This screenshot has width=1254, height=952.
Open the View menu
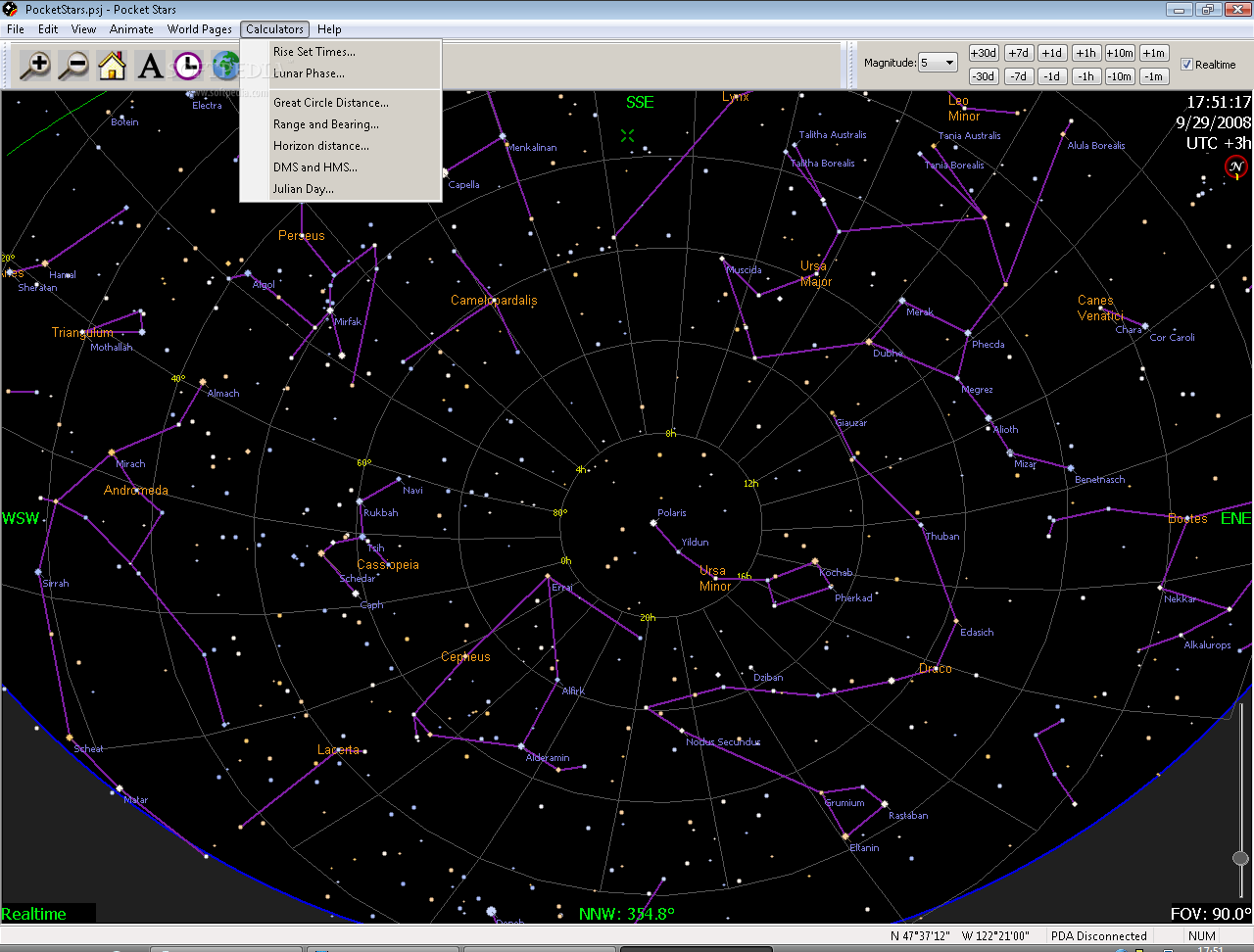point(84,29)
